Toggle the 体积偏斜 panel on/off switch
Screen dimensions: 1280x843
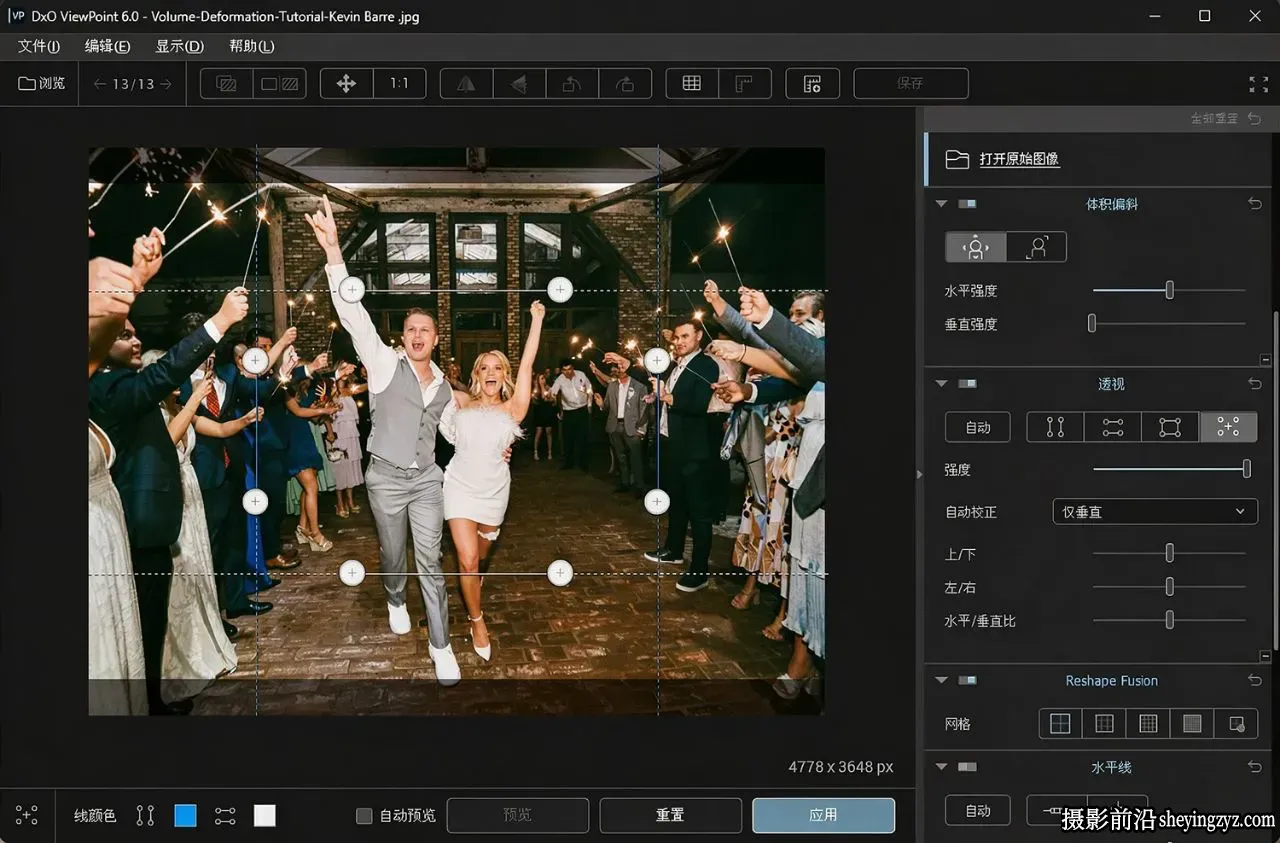point(967,204)
